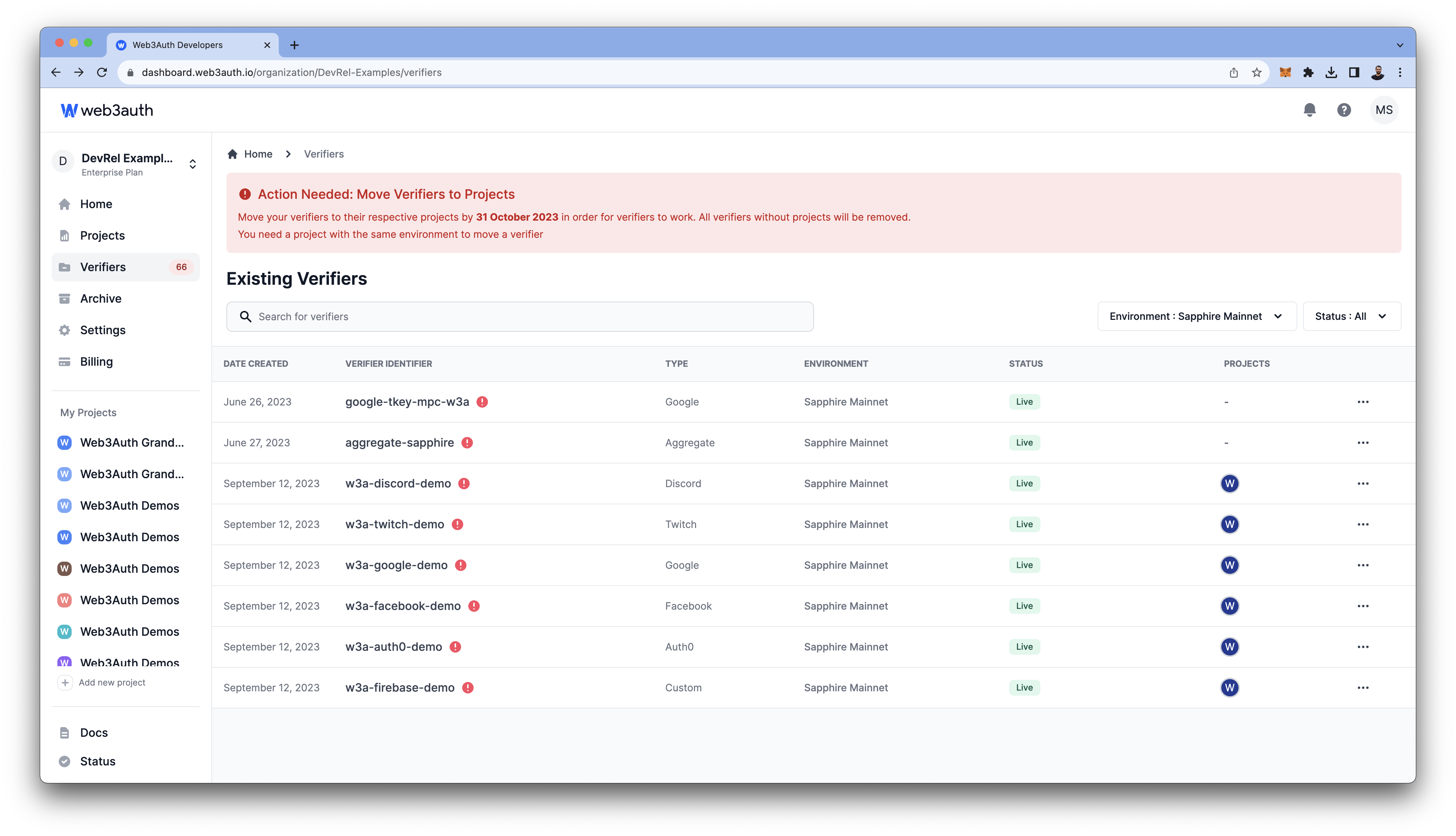This screenshot has width=1456, height=836.
Task: Open Status link in sidebar
Action: pos(97,761)
